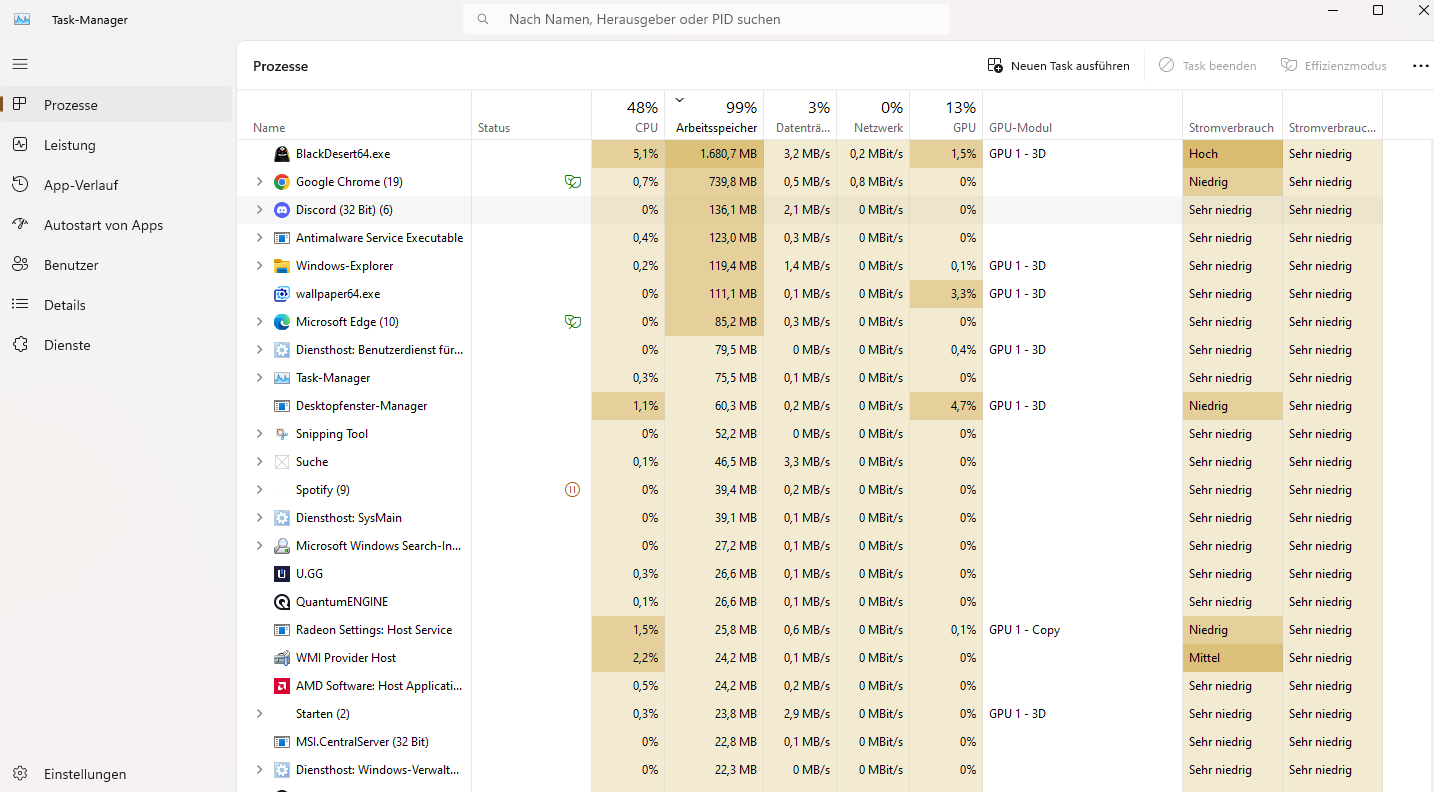The width and height of the screenshot is (1434, 792).
Task: Click the Desktopfenster-Manager icon
Action: [282, 406]
